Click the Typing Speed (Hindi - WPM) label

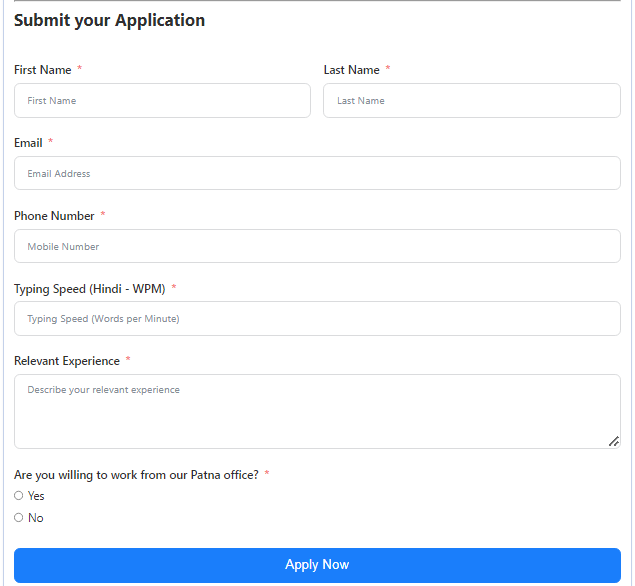tap(89, 289)
